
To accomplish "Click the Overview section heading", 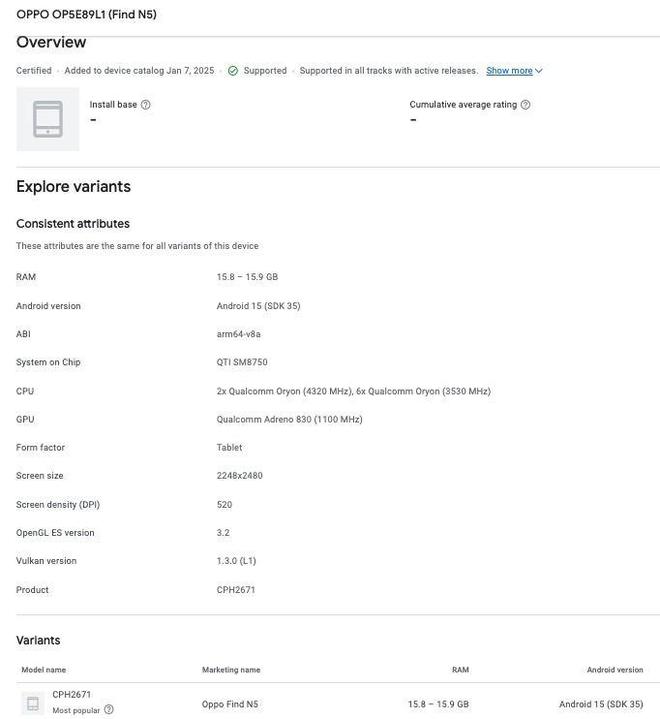I will click(51, 43).
